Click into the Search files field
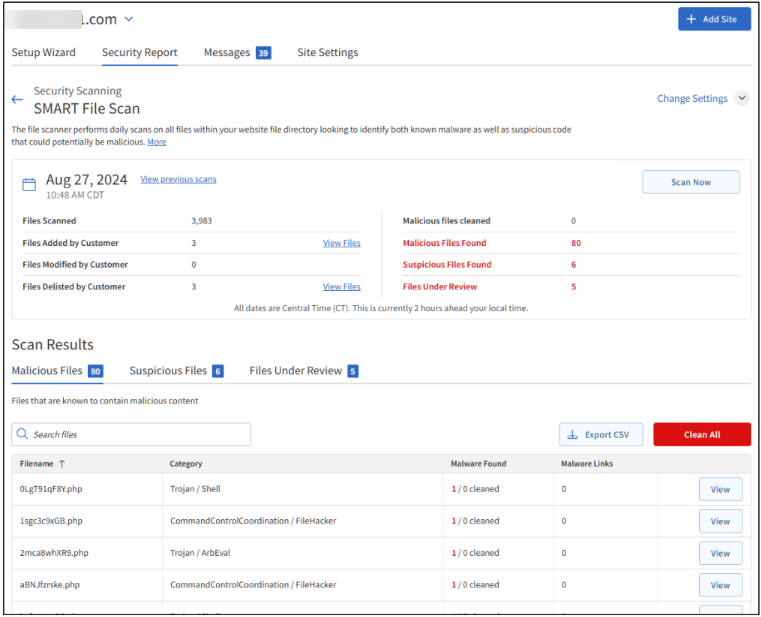This screenshot has height=617, width=761. point(140,435)
